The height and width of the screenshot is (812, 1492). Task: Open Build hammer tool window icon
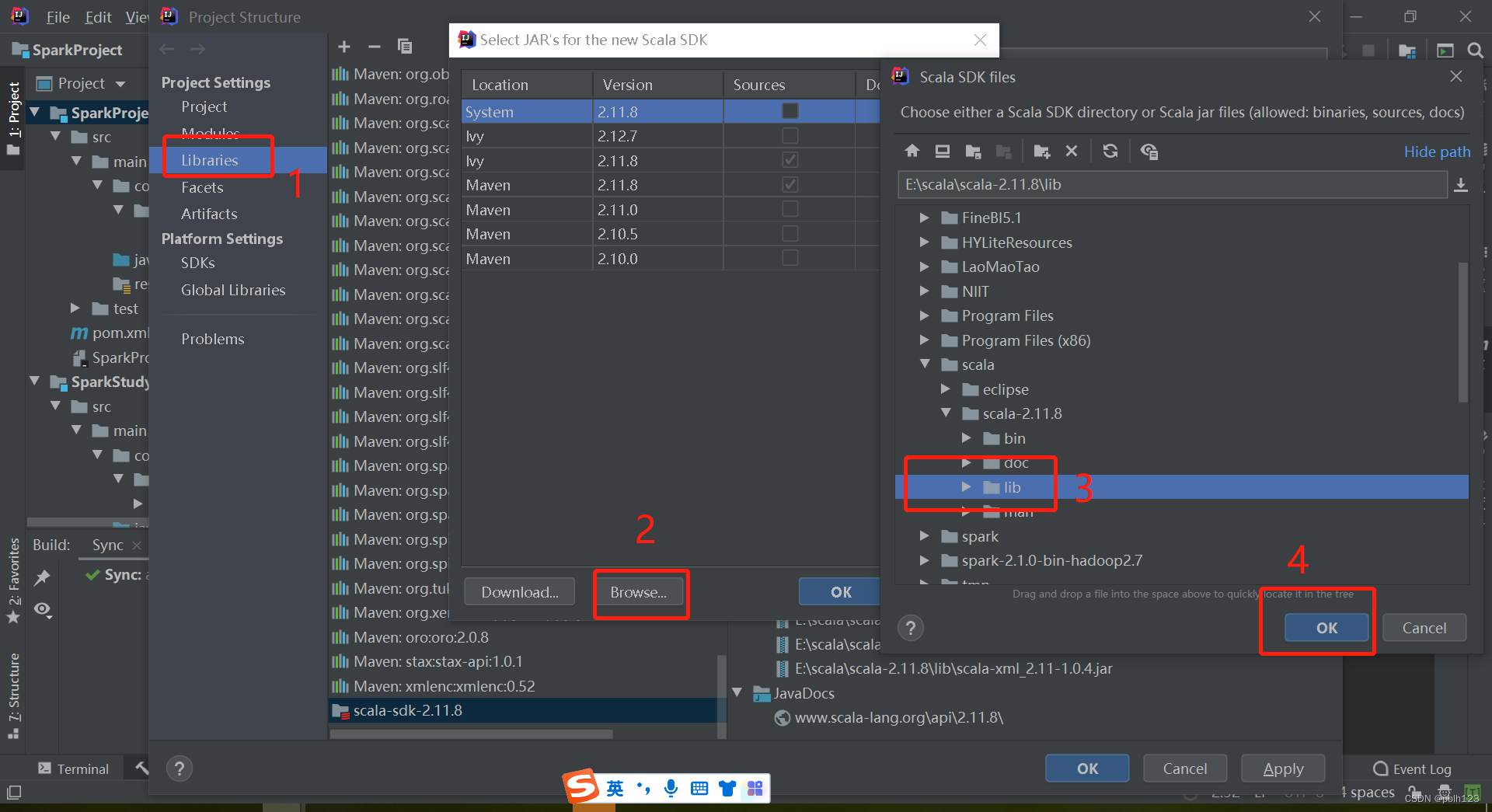pyautogui.click(x=141, y=768)
